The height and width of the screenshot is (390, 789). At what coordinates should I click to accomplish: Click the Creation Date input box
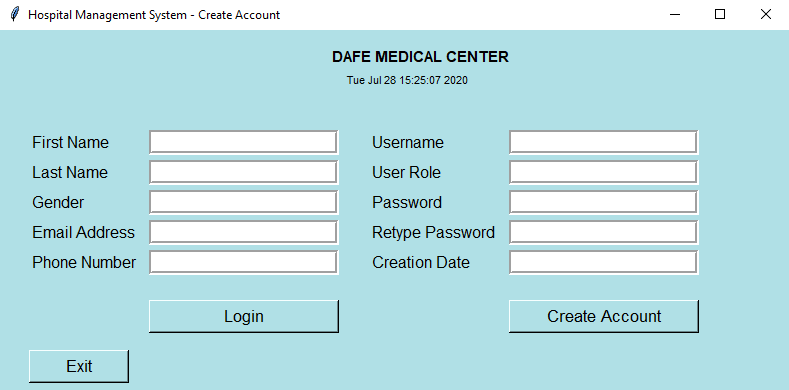point(603,262)
